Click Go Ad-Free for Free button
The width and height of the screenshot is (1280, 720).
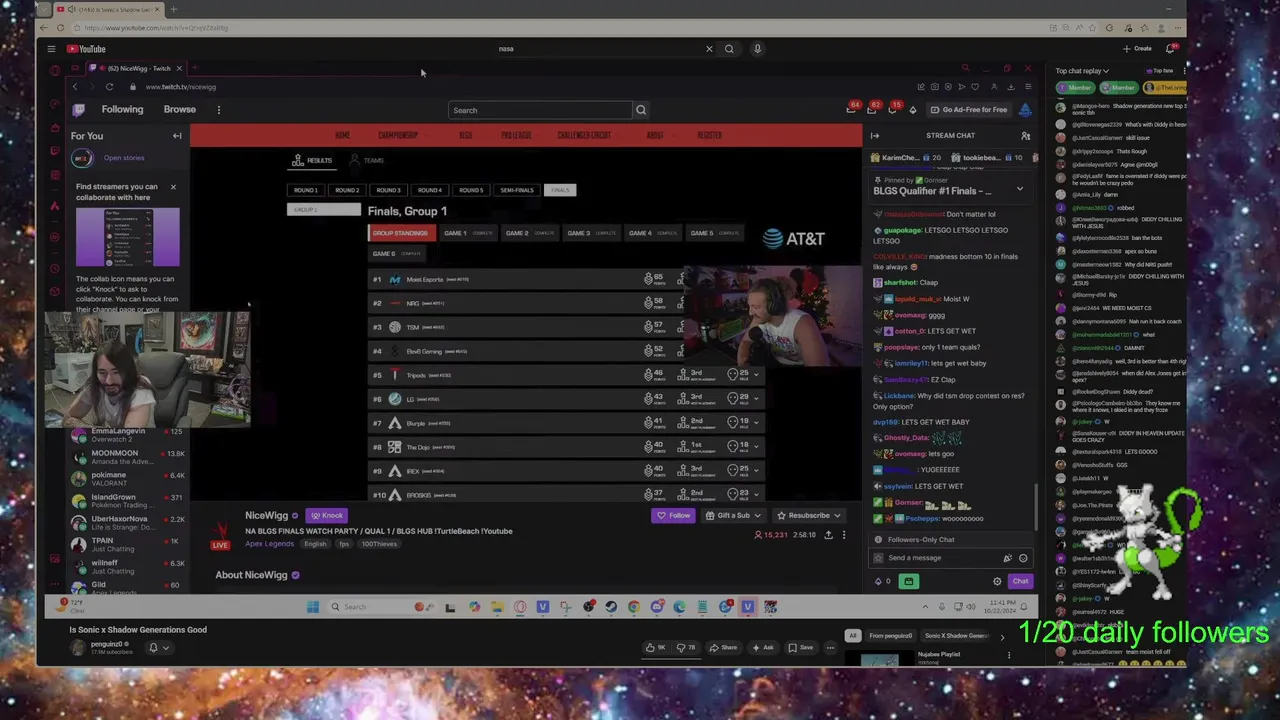(x=967, y=110)
